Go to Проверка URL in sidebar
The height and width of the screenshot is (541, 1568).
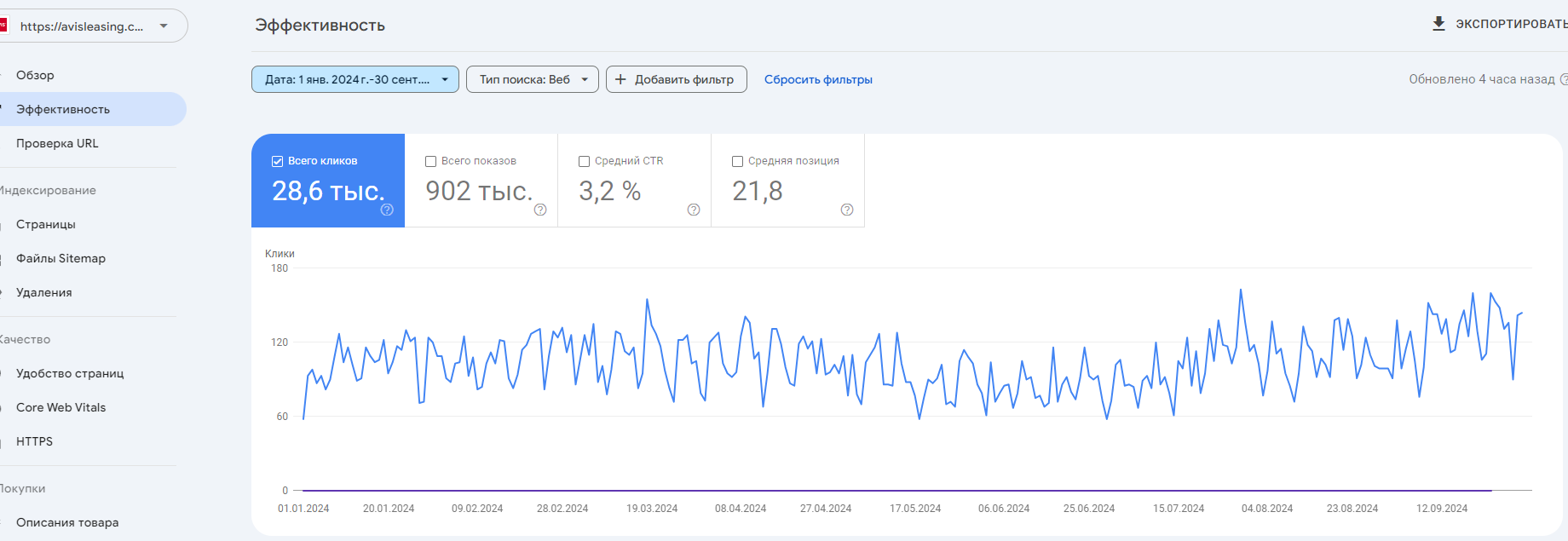click(57, 143)
